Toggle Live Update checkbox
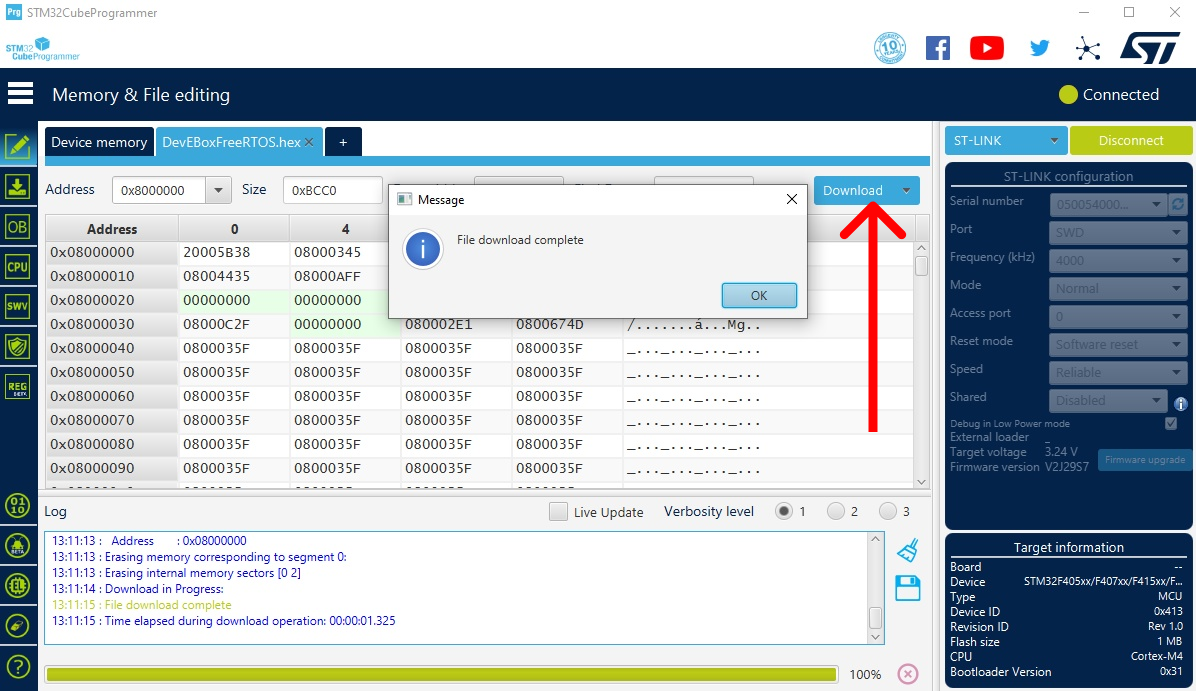1196x691 pixels. coord(558,512)
